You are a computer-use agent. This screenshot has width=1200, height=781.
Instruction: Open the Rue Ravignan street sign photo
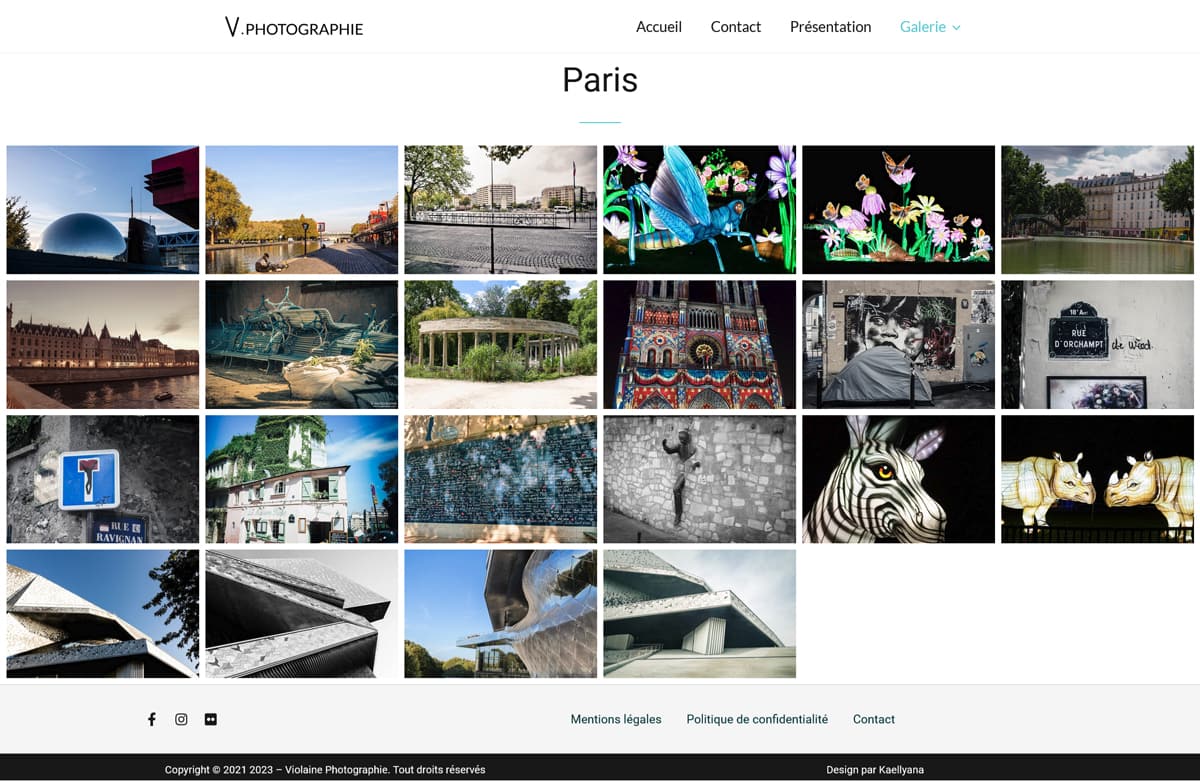[103, 479]
